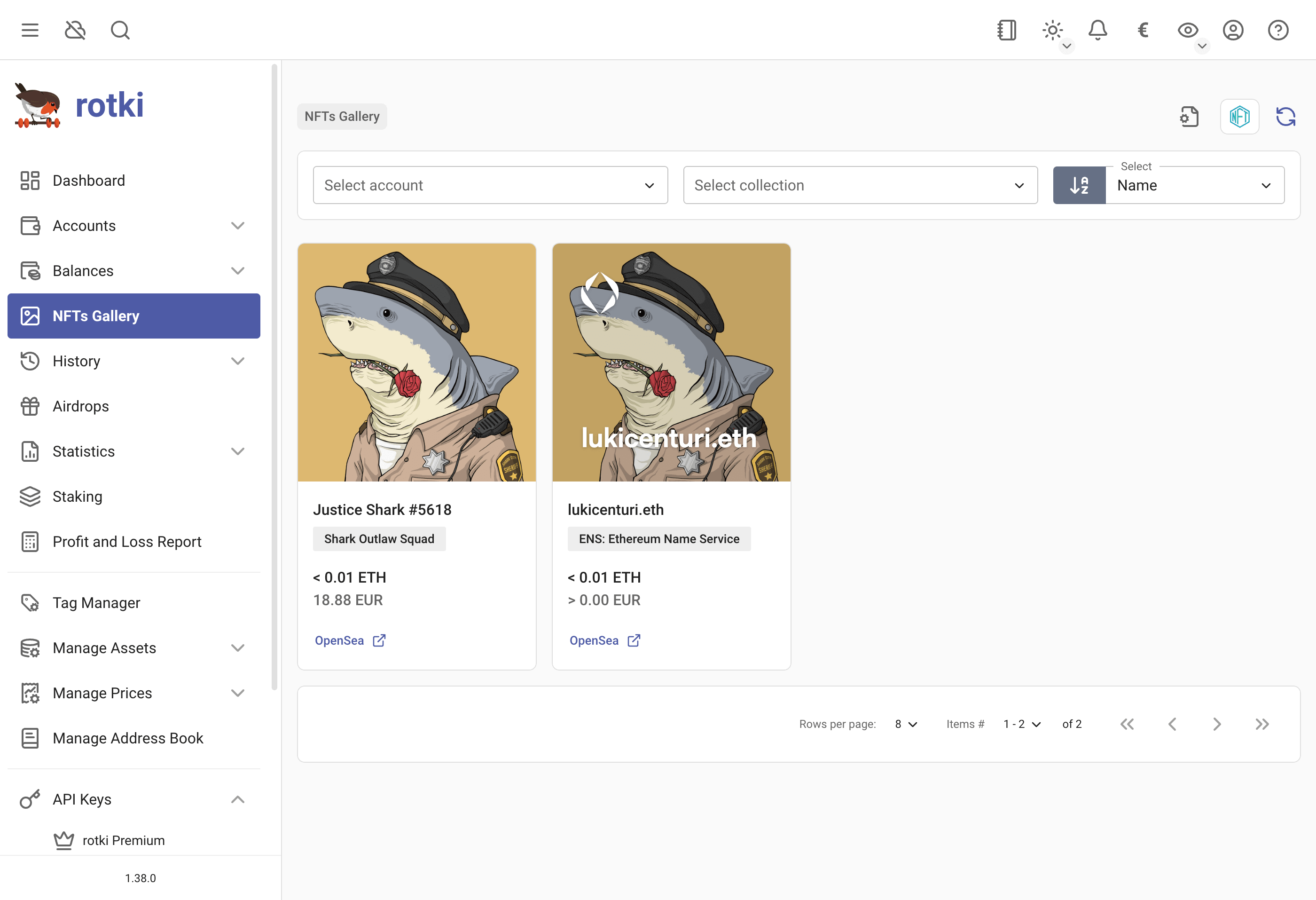The width and height of the screenshot is (1316, 900).
Task: Click the Justice Shark #5618 title
Action: click(382, 510)
